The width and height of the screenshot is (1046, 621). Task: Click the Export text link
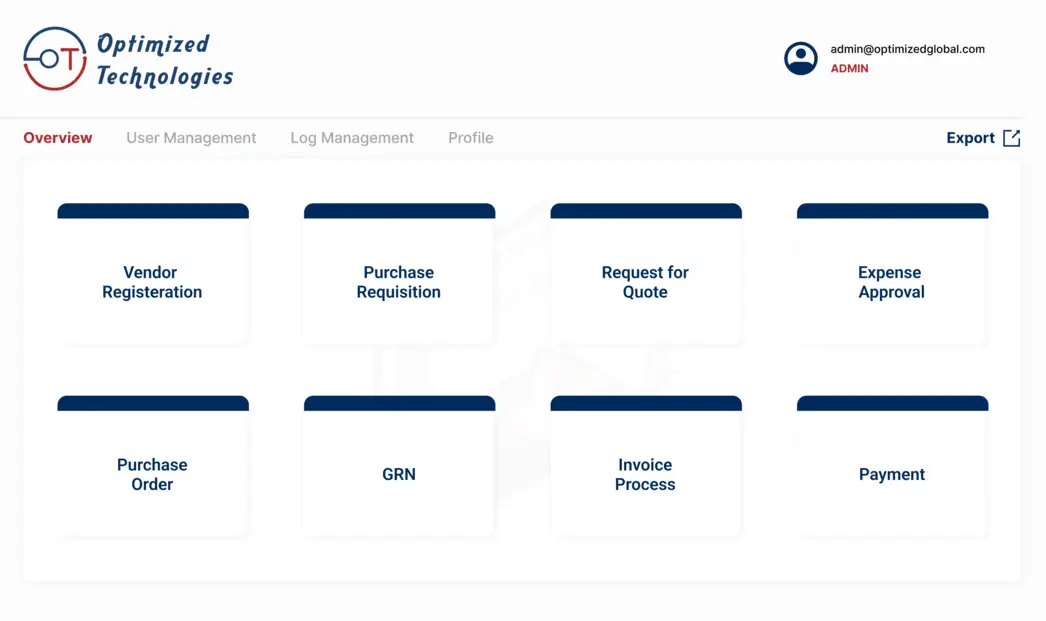970,138
